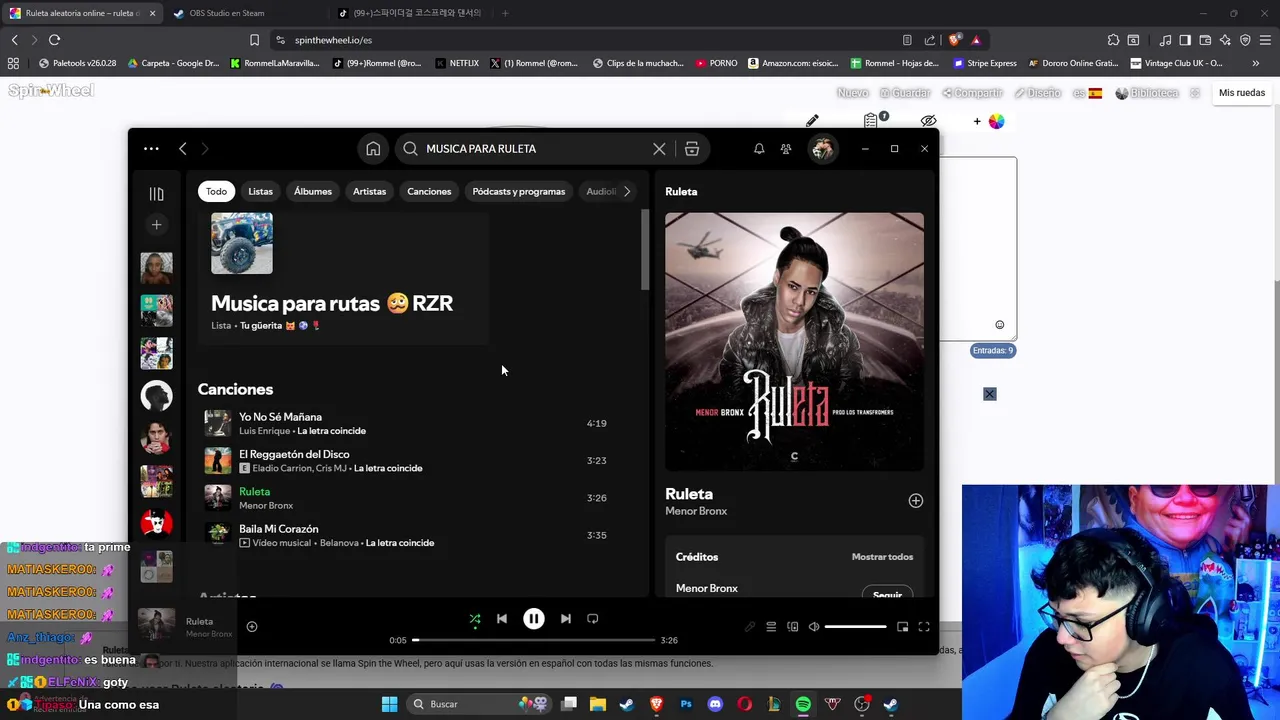
Task: Open the color wheel picker on SpinTheWheel
Action: (996, 121)
